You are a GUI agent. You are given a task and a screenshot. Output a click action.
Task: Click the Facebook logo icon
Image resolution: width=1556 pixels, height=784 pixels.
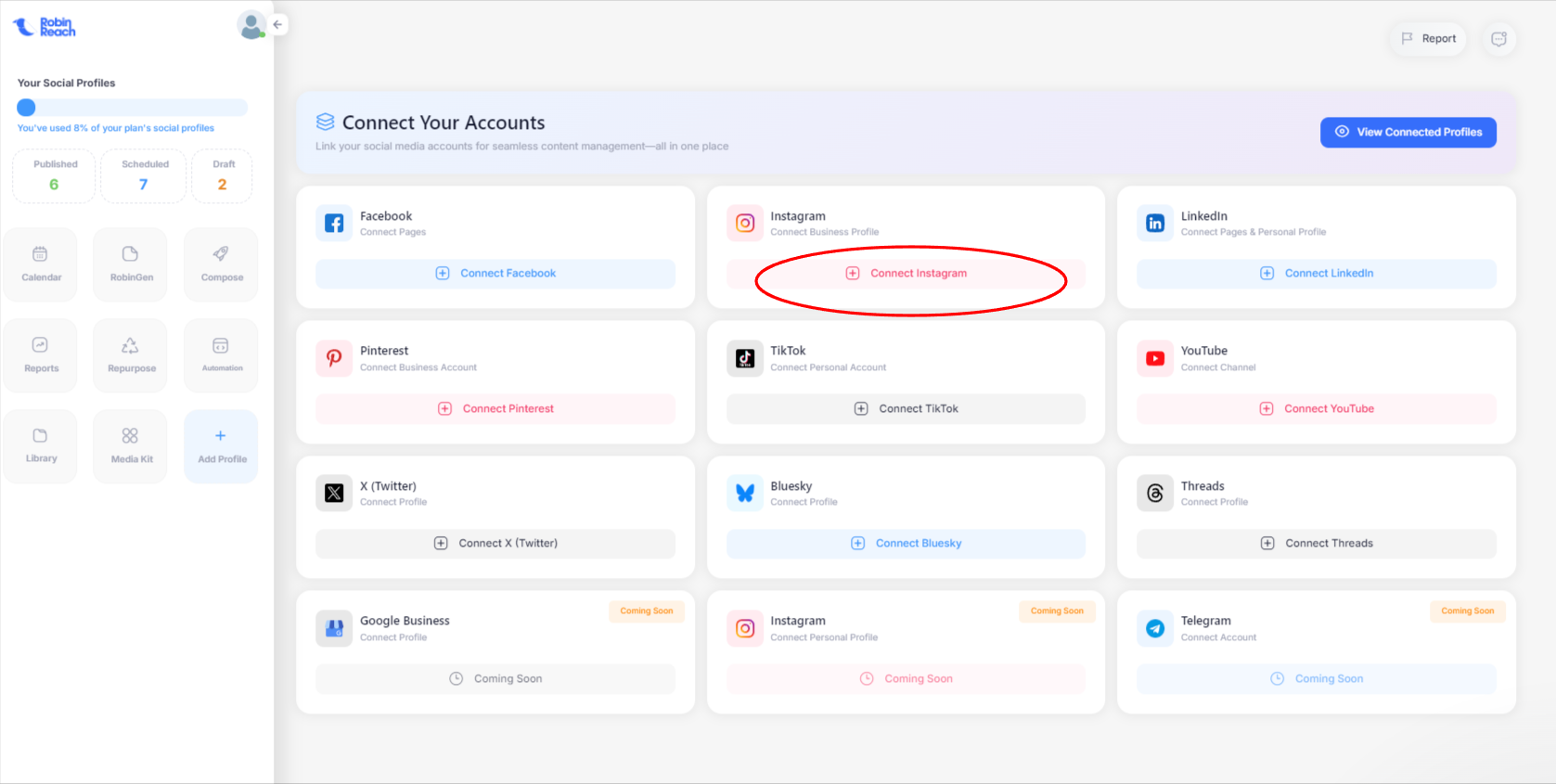pos(334,224)
